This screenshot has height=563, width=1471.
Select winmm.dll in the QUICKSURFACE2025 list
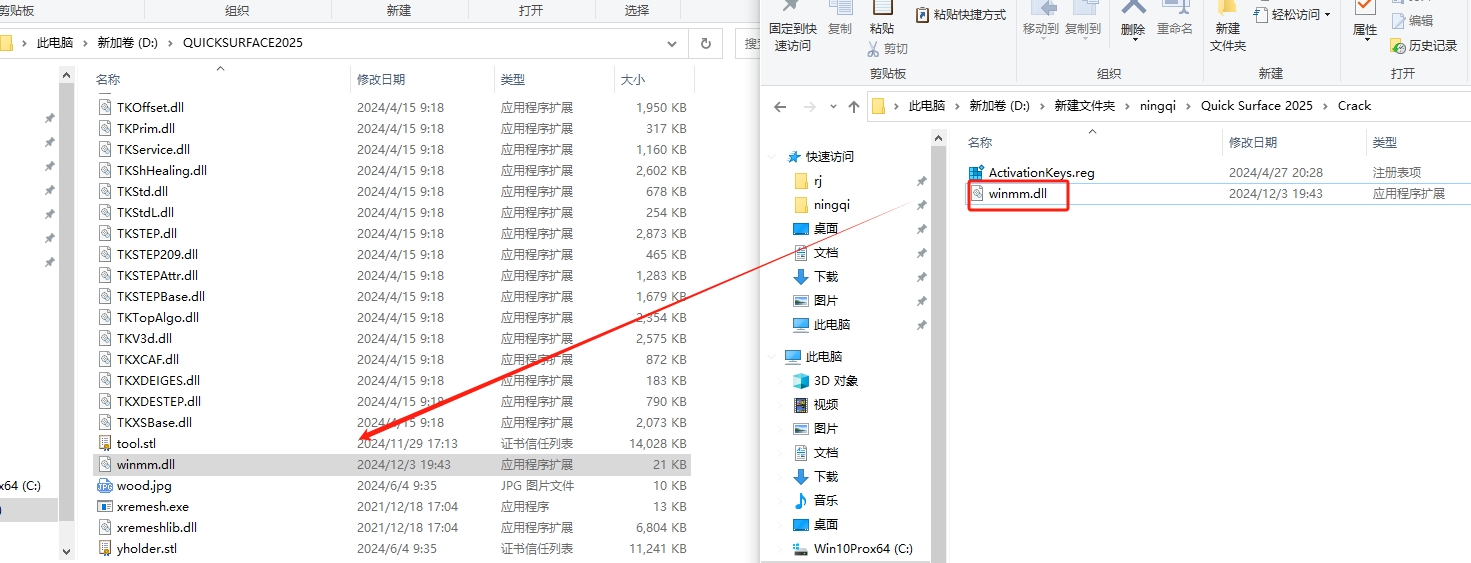[392, 464]
